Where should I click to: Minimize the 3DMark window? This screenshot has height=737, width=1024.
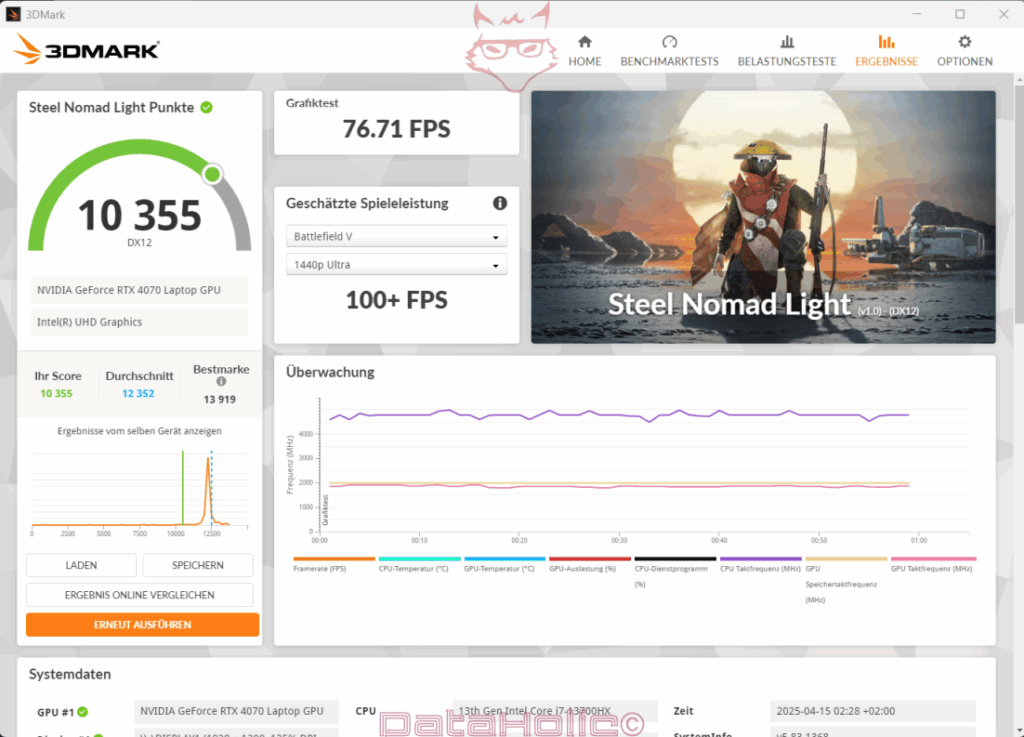click(917, 14)
